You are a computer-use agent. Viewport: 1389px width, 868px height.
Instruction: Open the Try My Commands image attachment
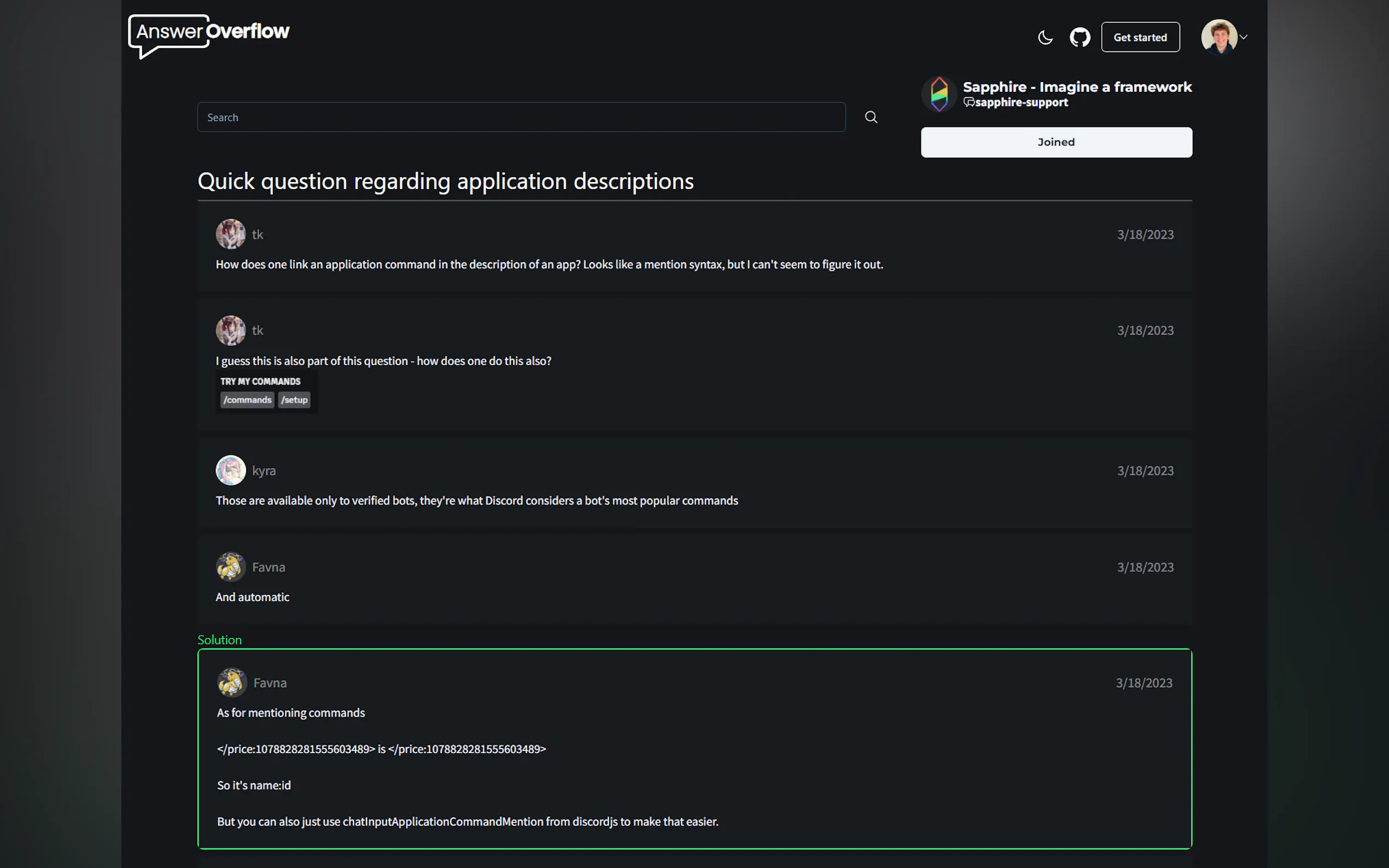click(x=266, y=391)
